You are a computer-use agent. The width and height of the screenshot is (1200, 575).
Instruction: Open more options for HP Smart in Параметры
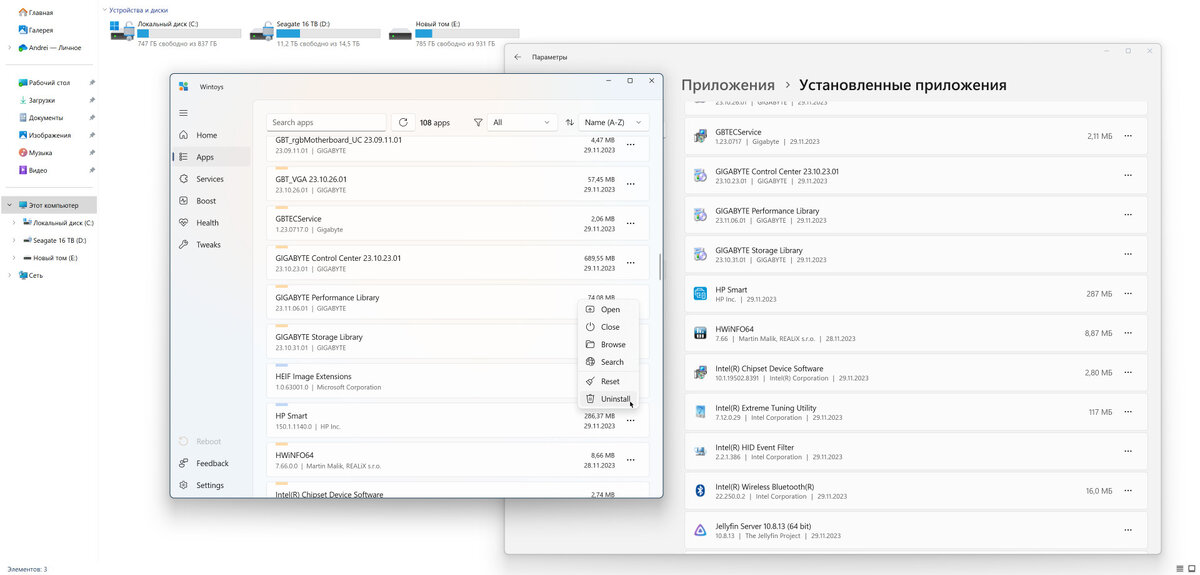[1128, 294]
